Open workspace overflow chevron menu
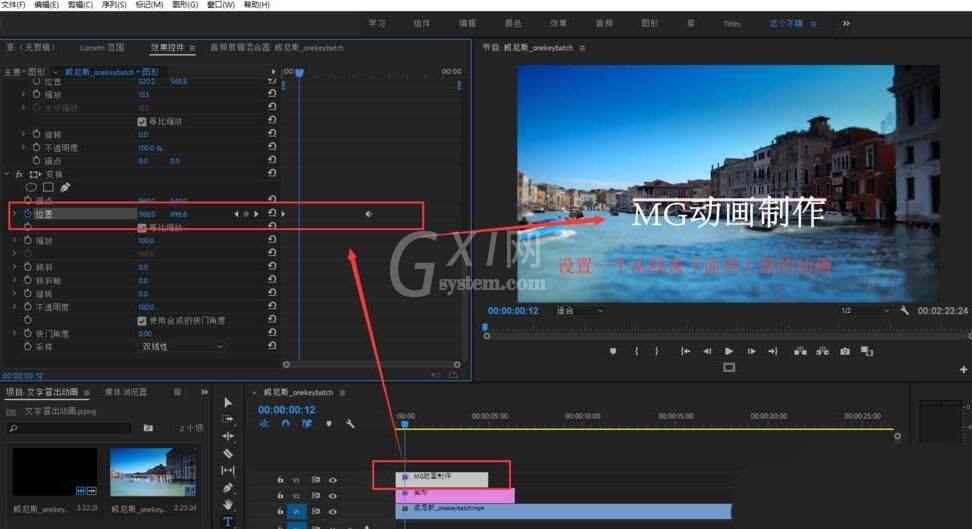 click(x=846, y=24)
